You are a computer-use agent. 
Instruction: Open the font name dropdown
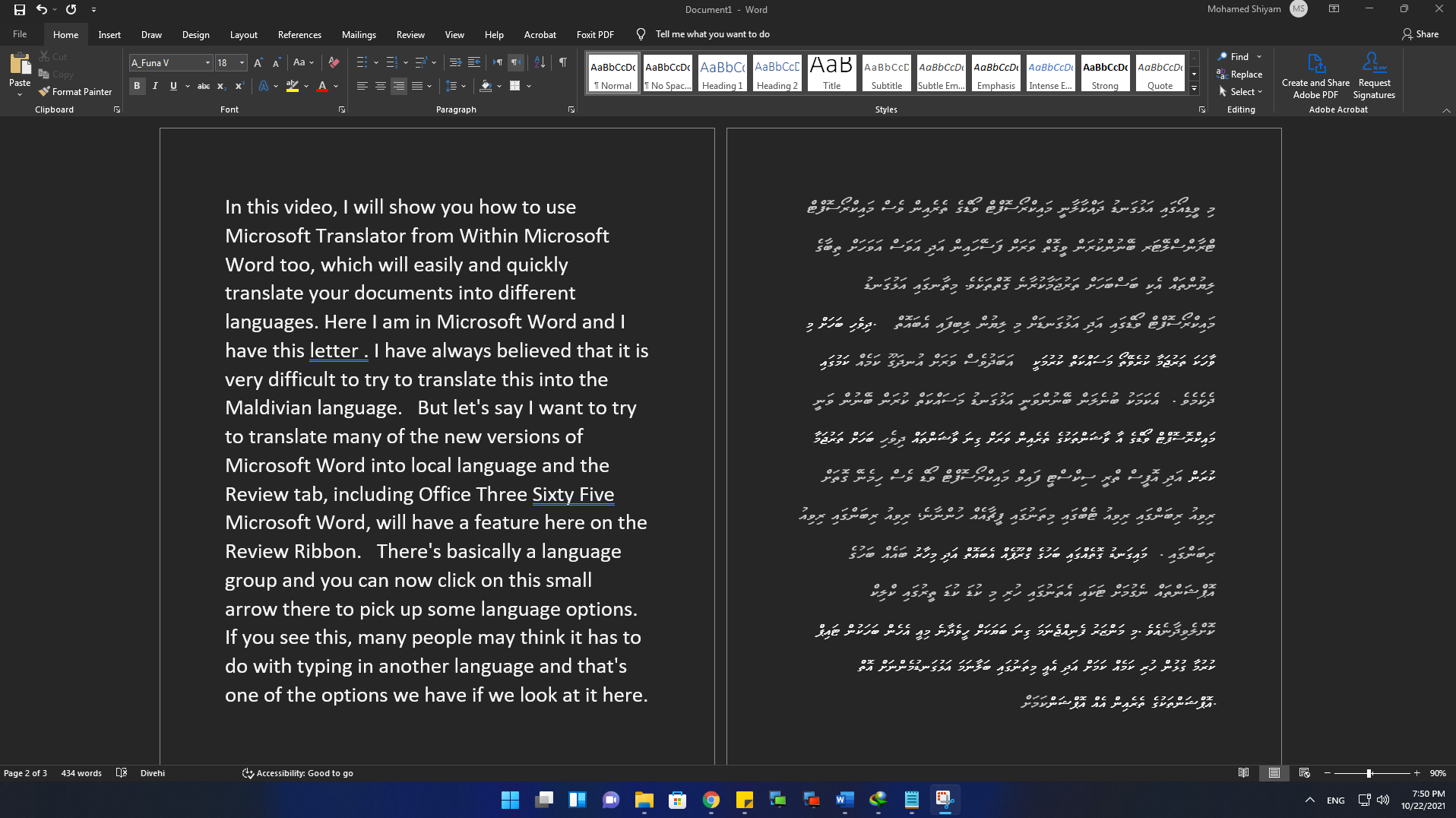point(207,63)
